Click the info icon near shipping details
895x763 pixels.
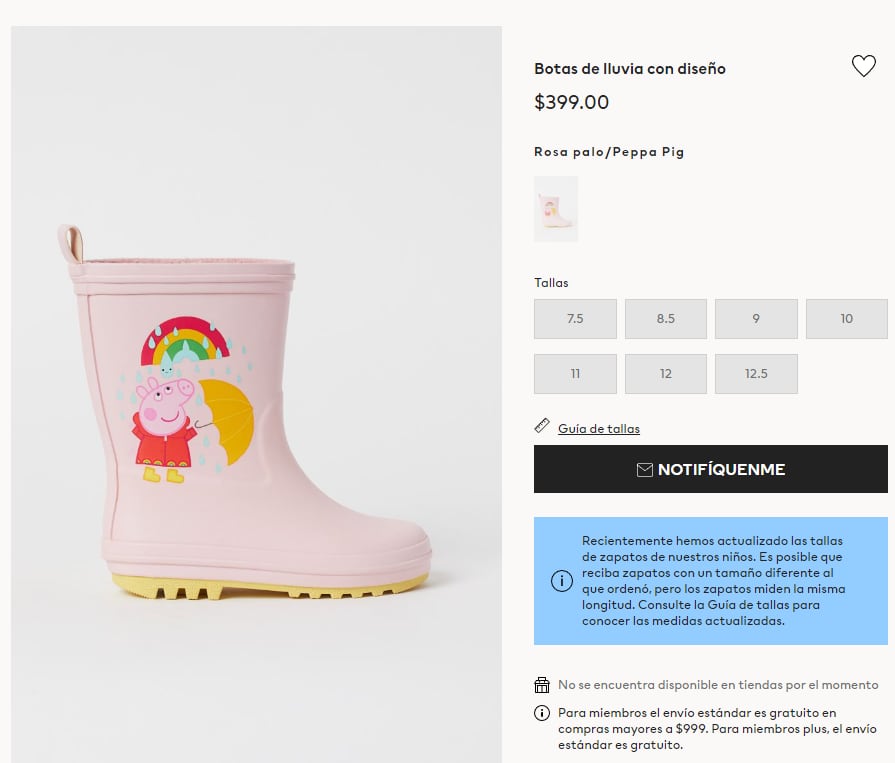pos(541,714)
